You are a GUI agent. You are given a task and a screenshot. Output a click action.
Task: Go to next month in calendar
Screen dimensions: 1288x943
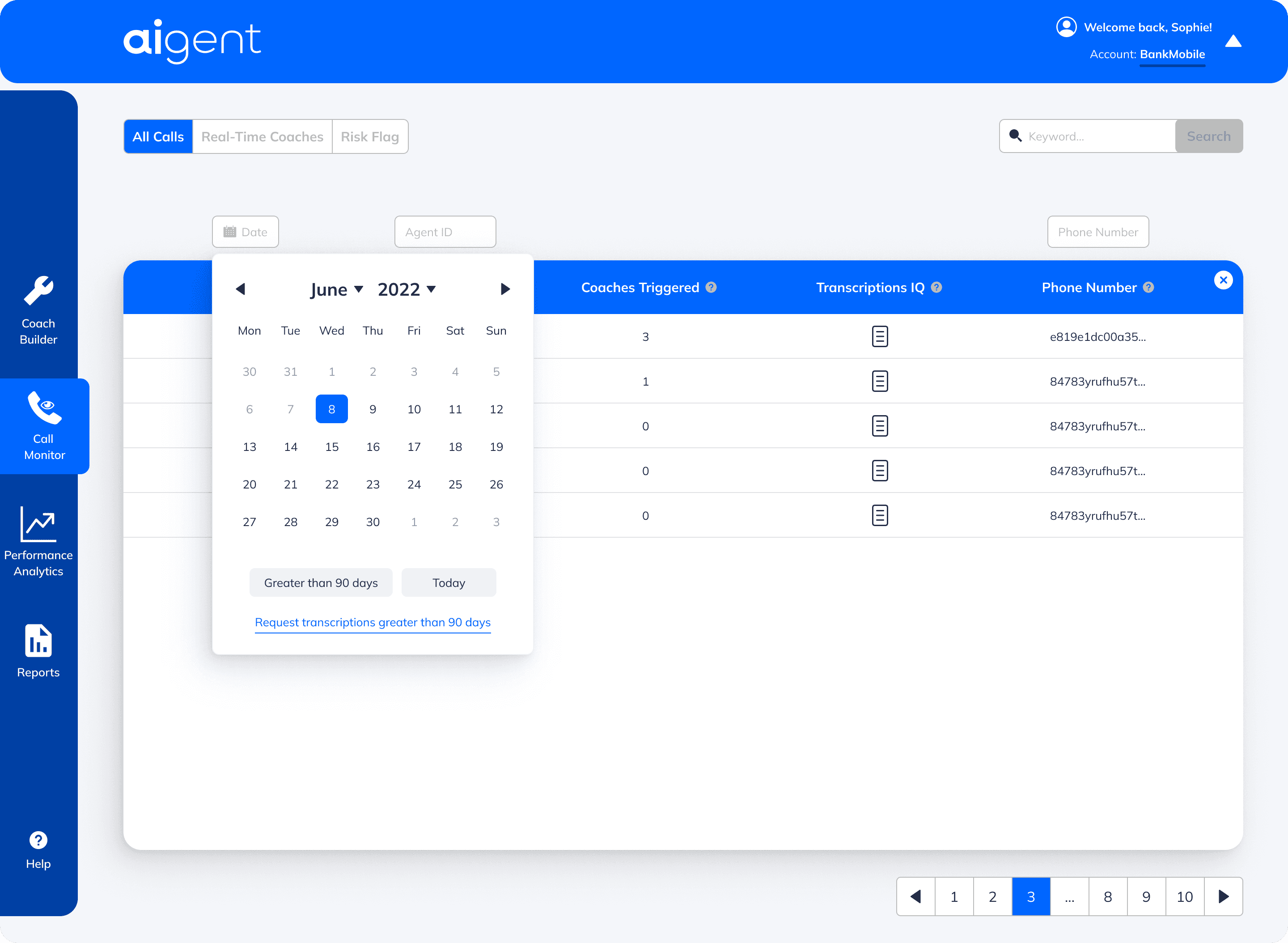[505, 289]
